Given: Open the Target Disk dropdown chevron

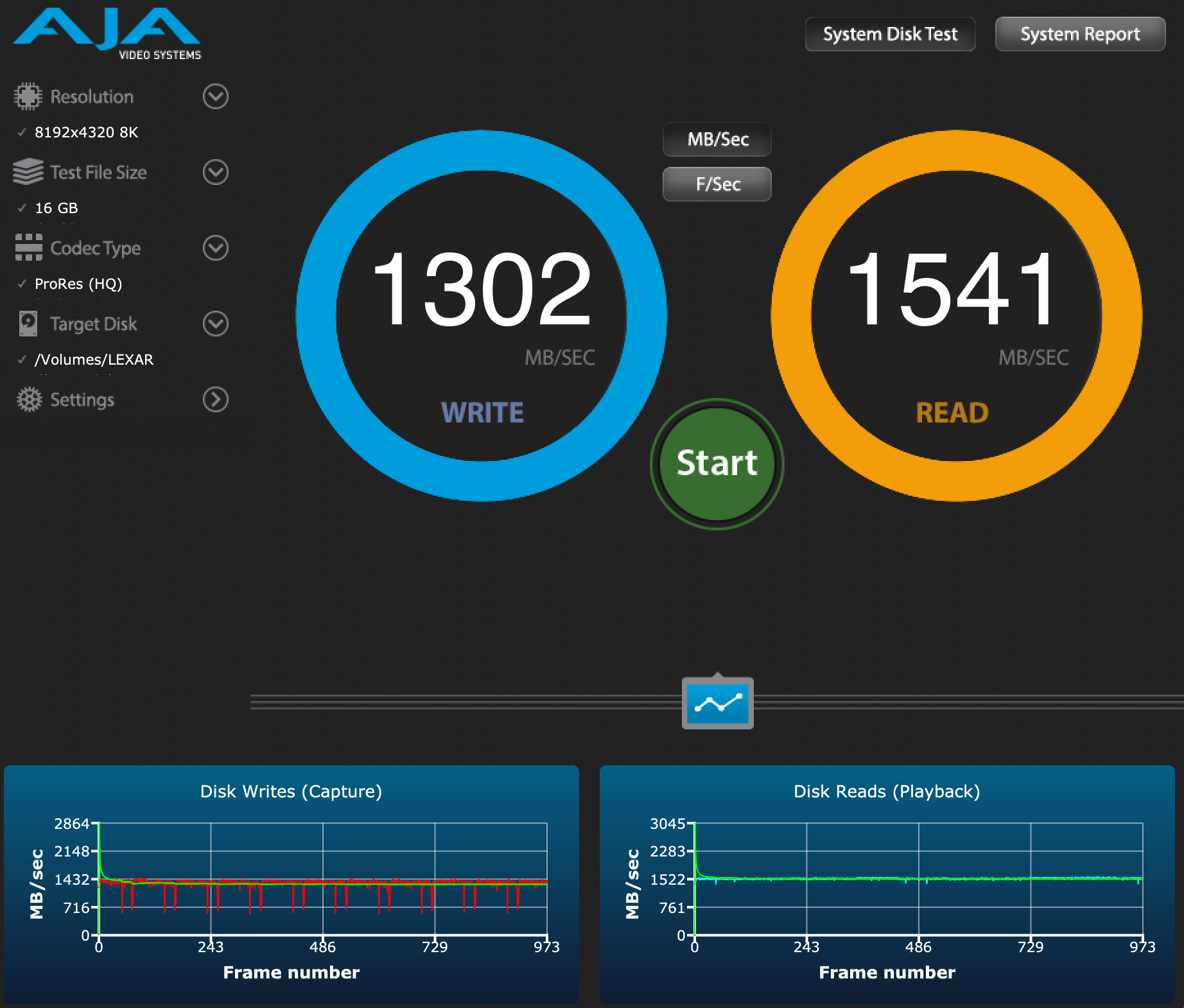Looking at the screenshot, I should point(216,324).
